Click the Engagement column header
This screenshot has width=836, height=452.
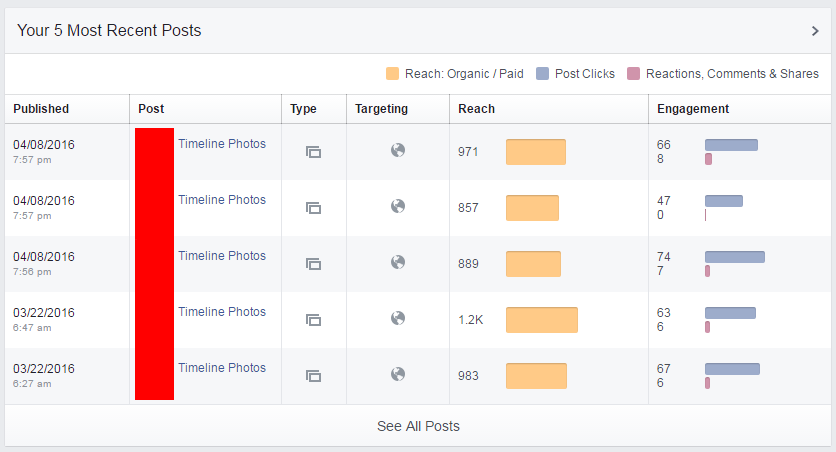(x=693, y=109)
